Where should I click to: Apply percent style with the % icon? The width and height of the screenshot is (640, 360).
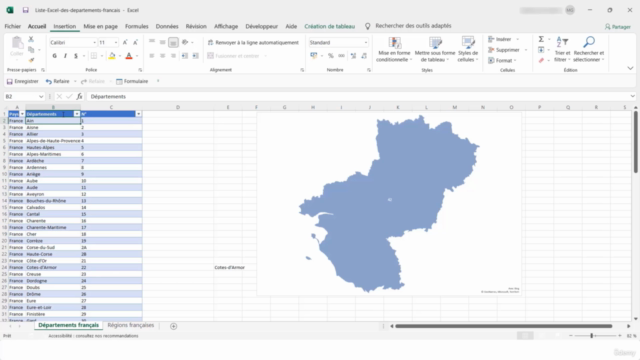tap(331, 56)
